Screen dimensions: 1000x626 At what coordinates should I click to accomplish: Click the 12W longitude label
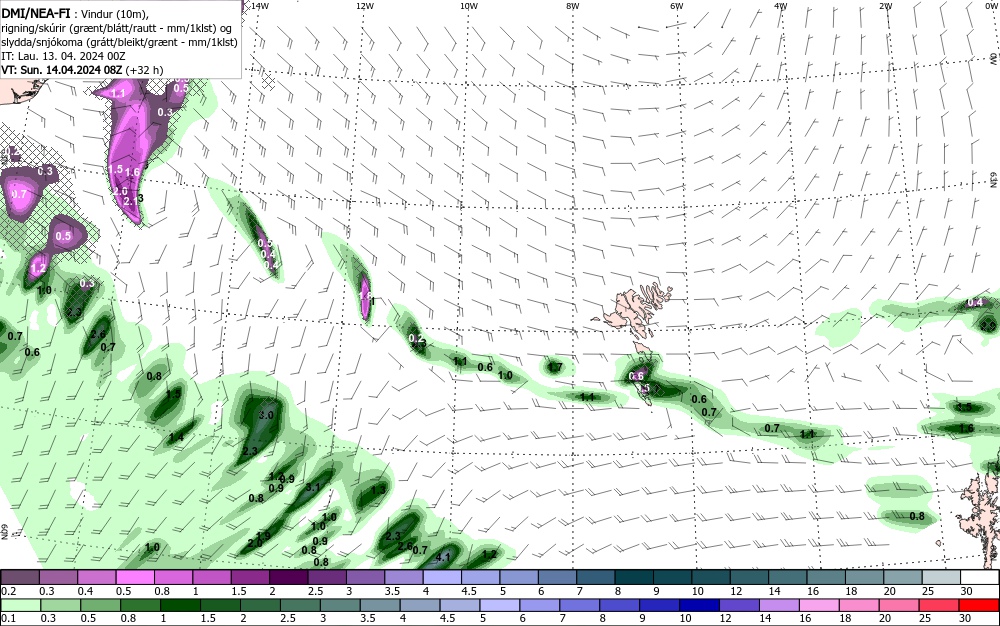point(364,6)
